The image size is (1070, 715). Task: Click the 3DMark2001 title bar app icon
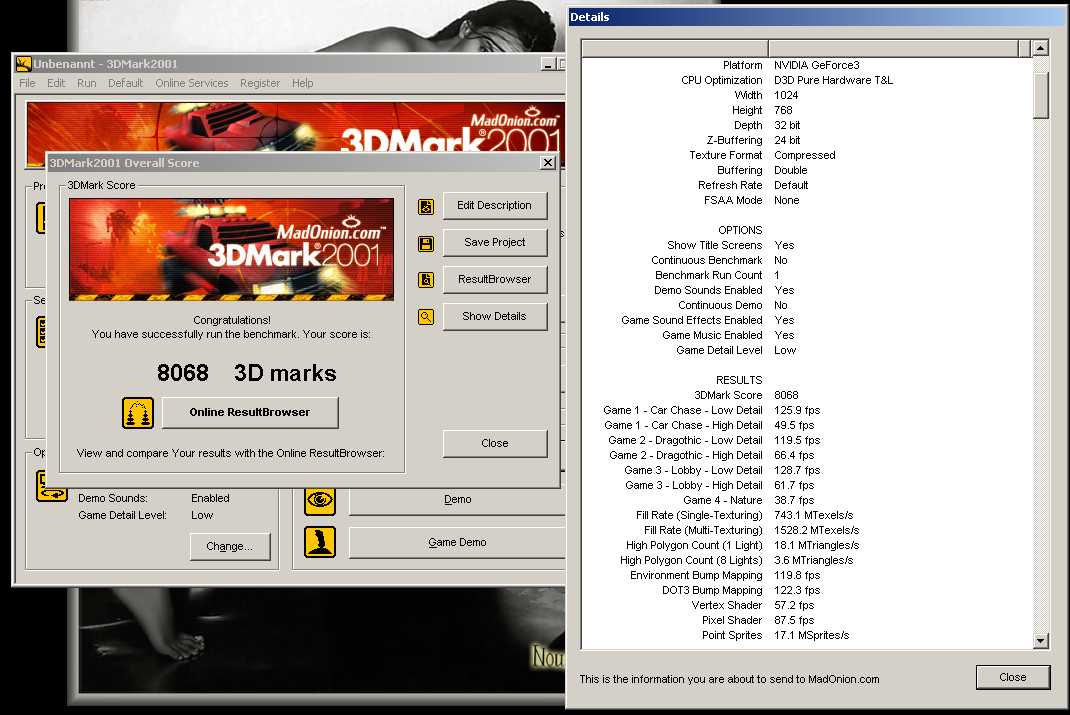pos(24,63)
